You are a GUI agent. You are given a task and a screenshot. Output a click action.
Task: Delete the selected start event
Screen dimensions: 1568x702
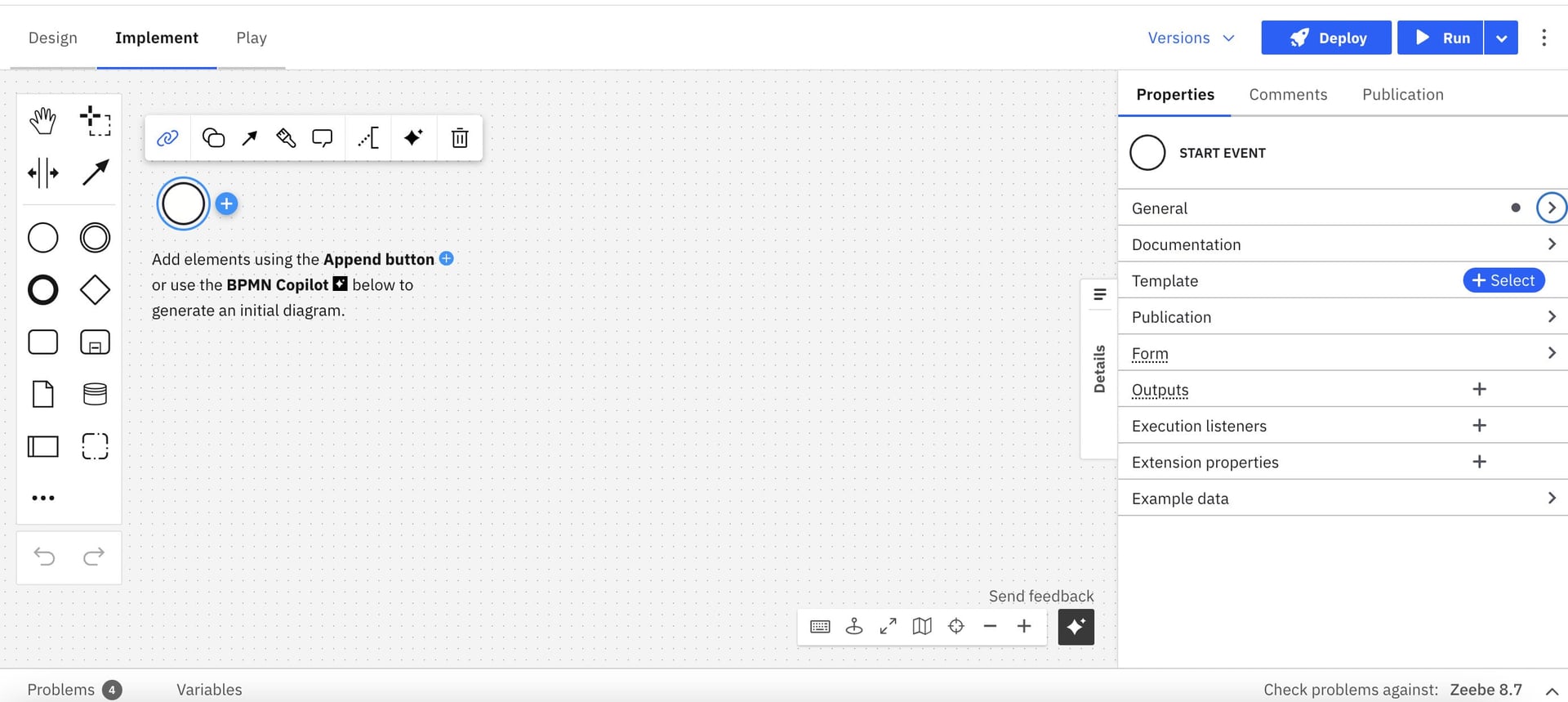(x=460, y=138)
